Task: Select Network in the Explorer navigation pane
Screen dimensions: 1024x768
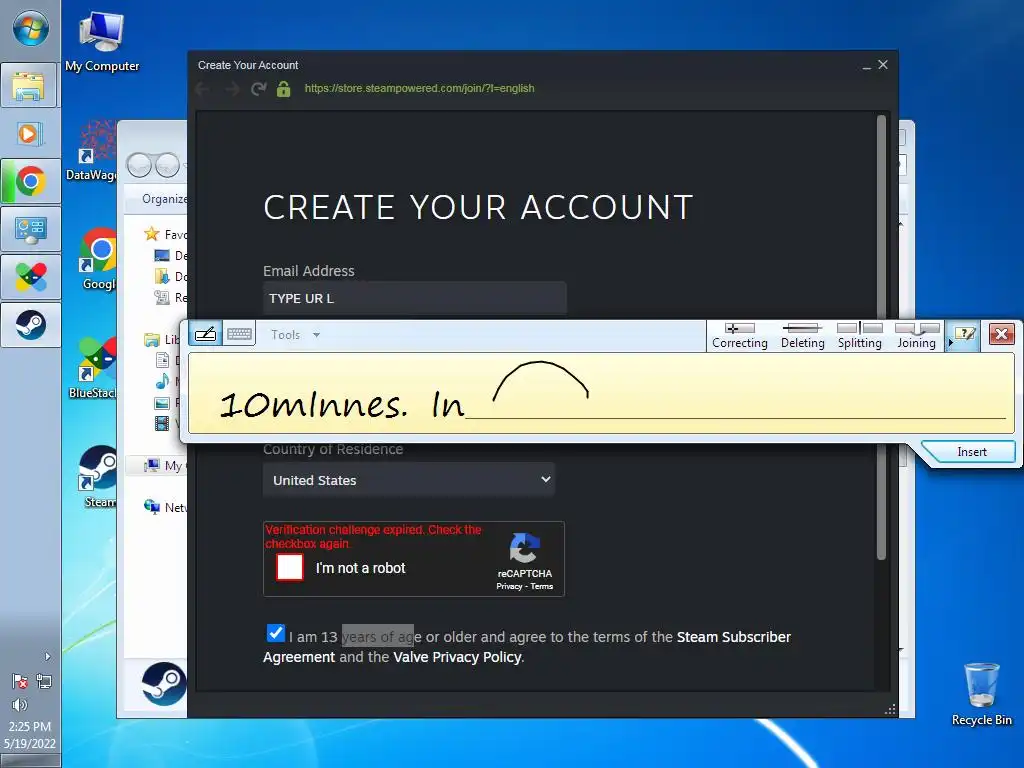Action: coord(166,507)
